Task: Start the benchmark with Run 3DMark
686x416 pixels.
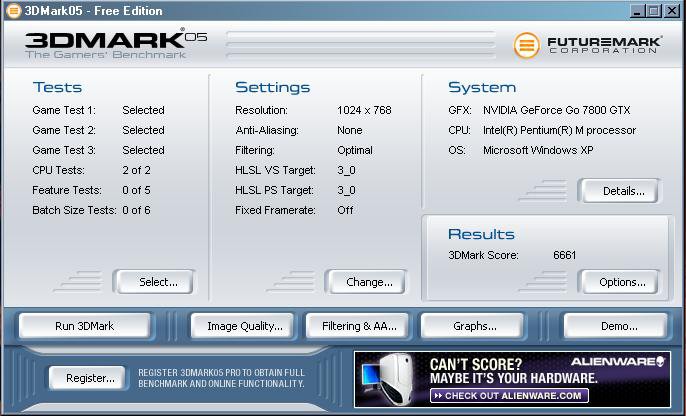Action: click(85, 326)
